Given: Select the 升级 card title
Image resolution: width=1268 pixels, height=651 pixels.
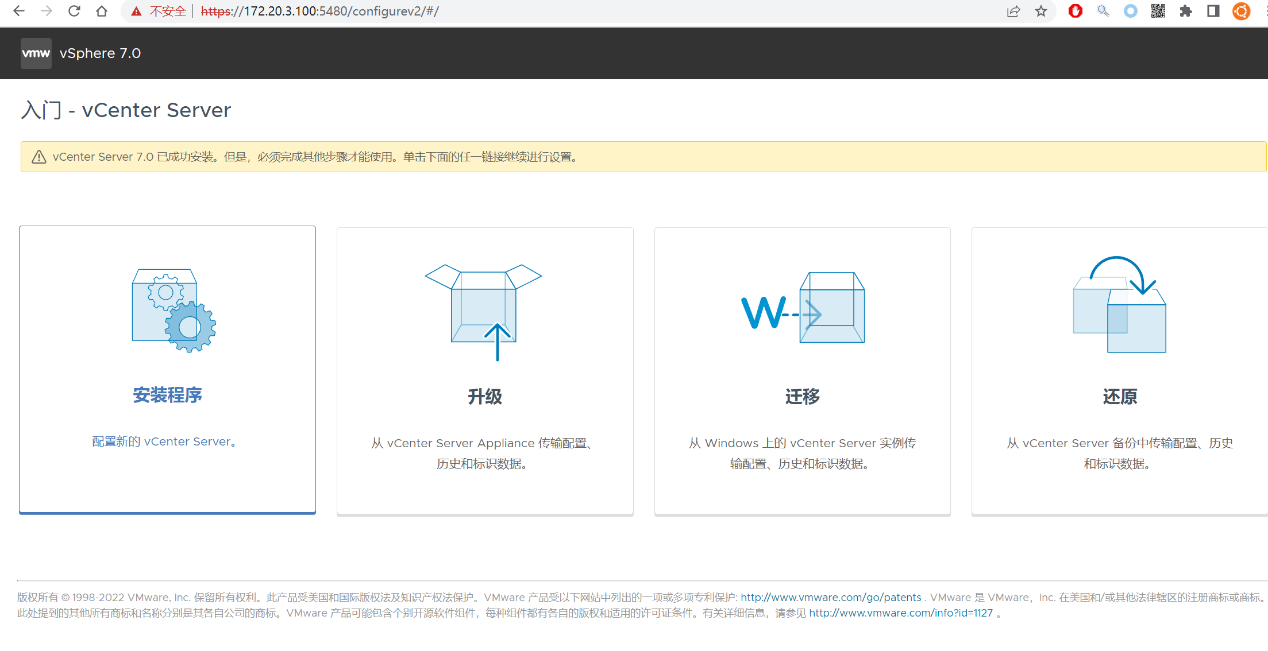Looking at the screenshot, I should 485,396.
